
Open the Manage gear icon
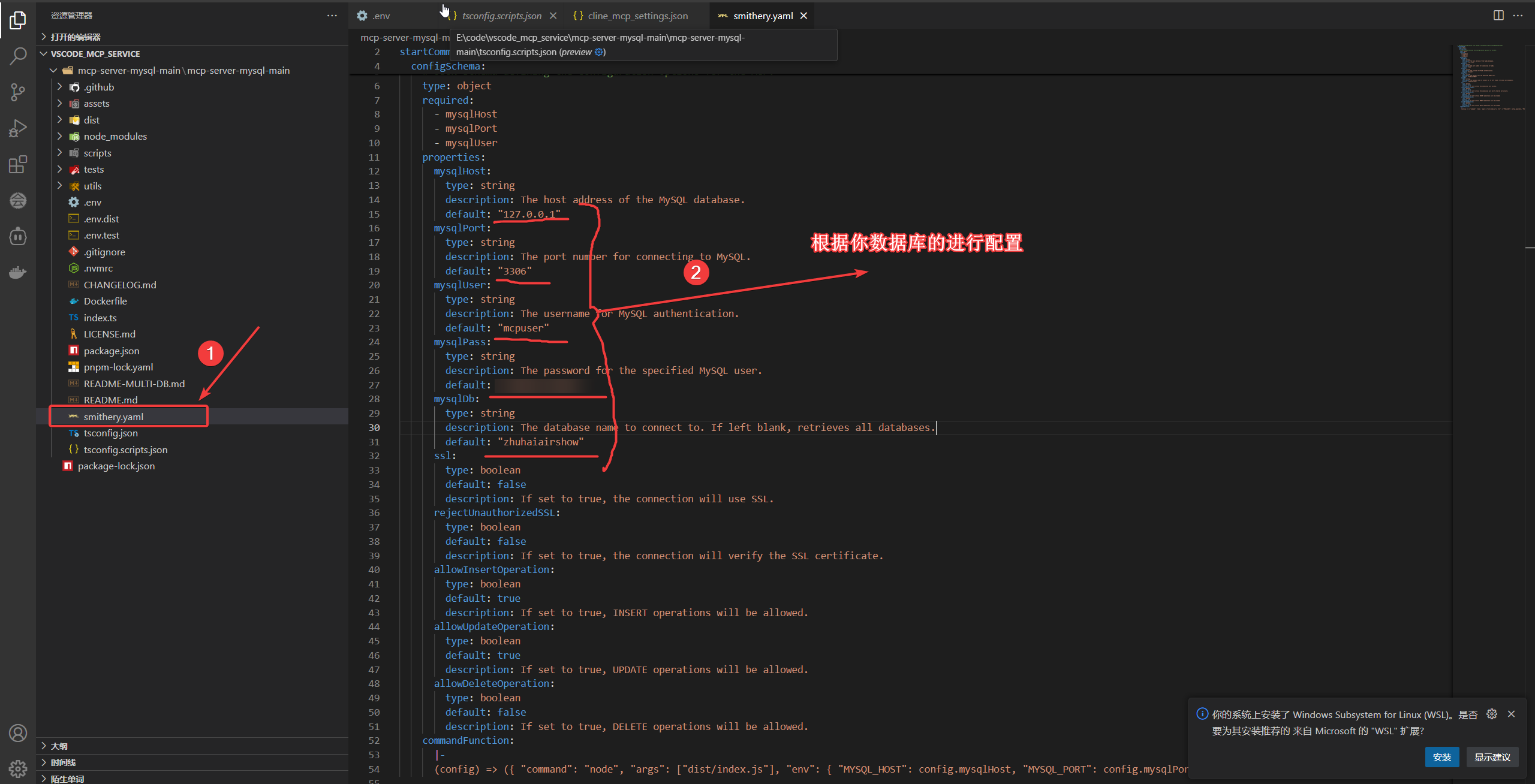18,768
